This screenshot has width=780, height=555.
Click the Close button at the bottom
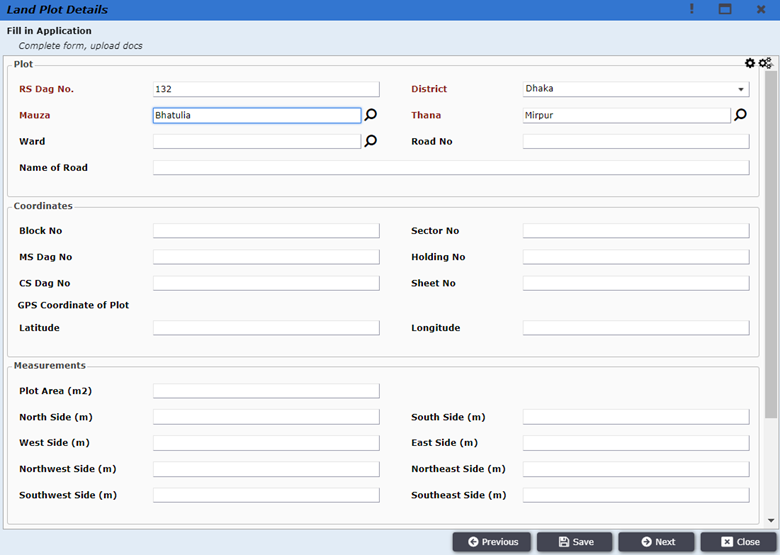pos(739,542)
